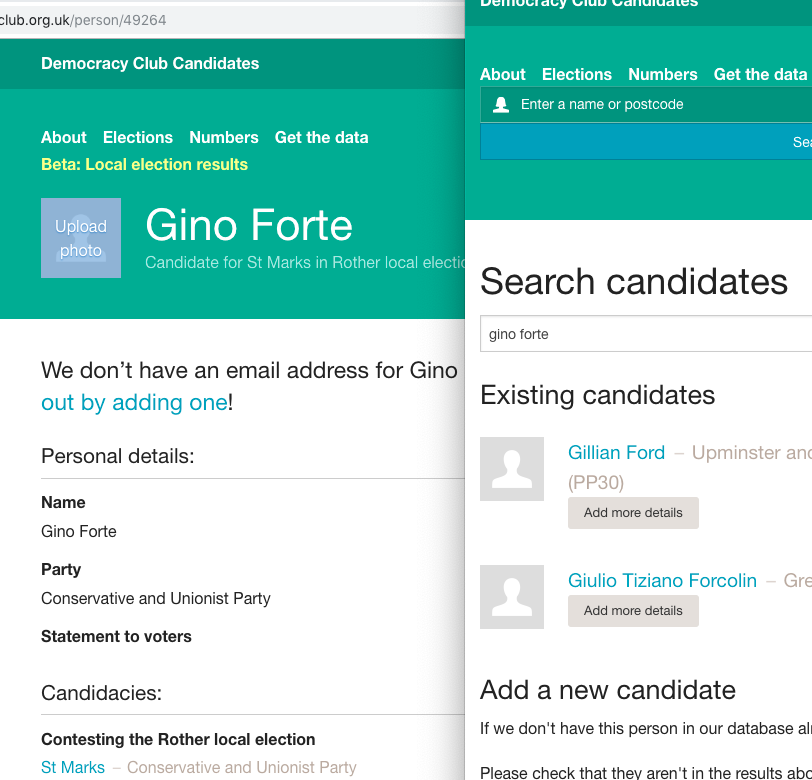Open the St Marks candidacy link
The width and height of the screenshot is (812, 780).
click(73, 767)
